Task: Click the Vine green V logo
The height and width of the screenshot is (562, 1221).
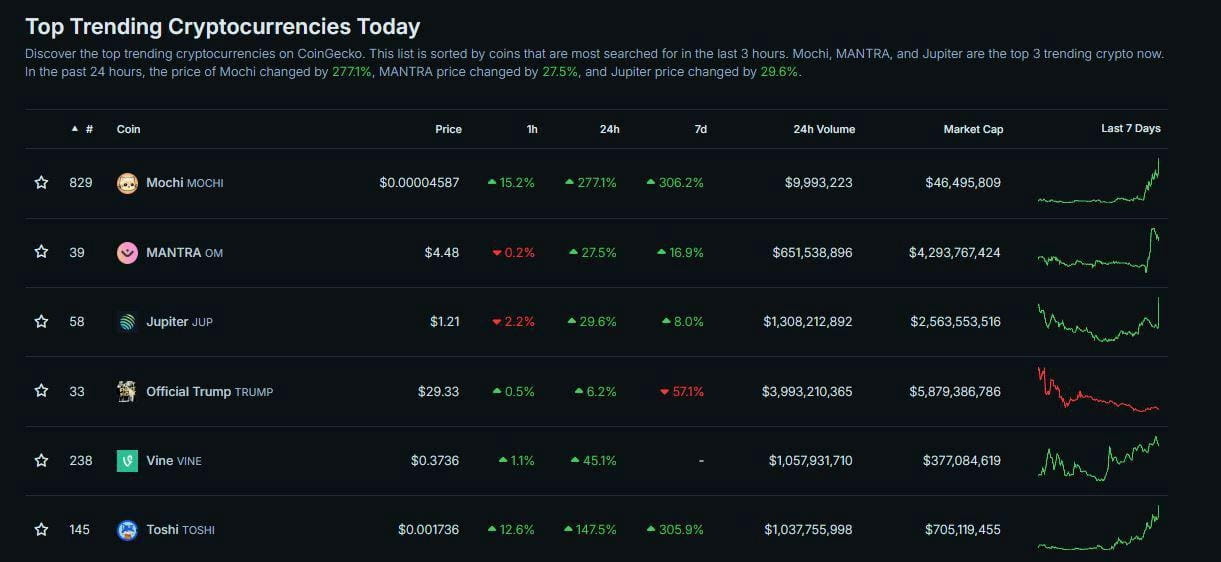Action: 127,461
